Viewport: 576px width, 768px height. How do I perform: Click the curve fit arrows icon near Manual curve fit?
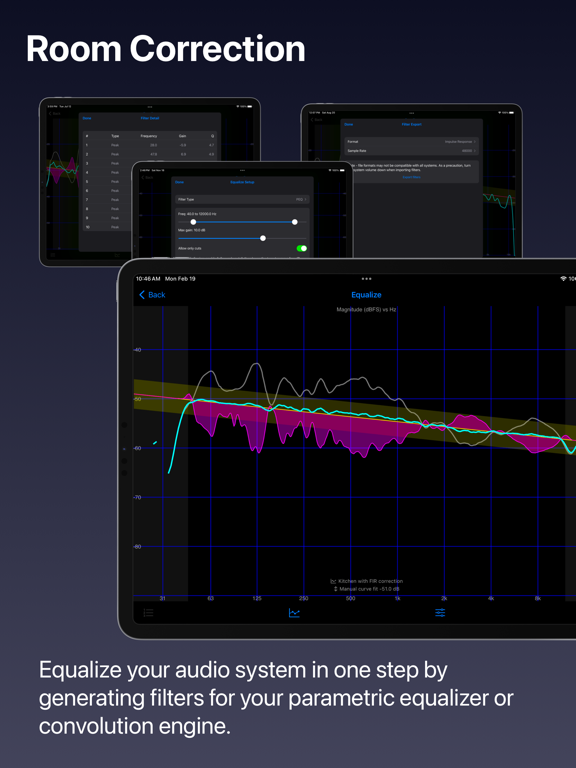[x=336, y=589]
